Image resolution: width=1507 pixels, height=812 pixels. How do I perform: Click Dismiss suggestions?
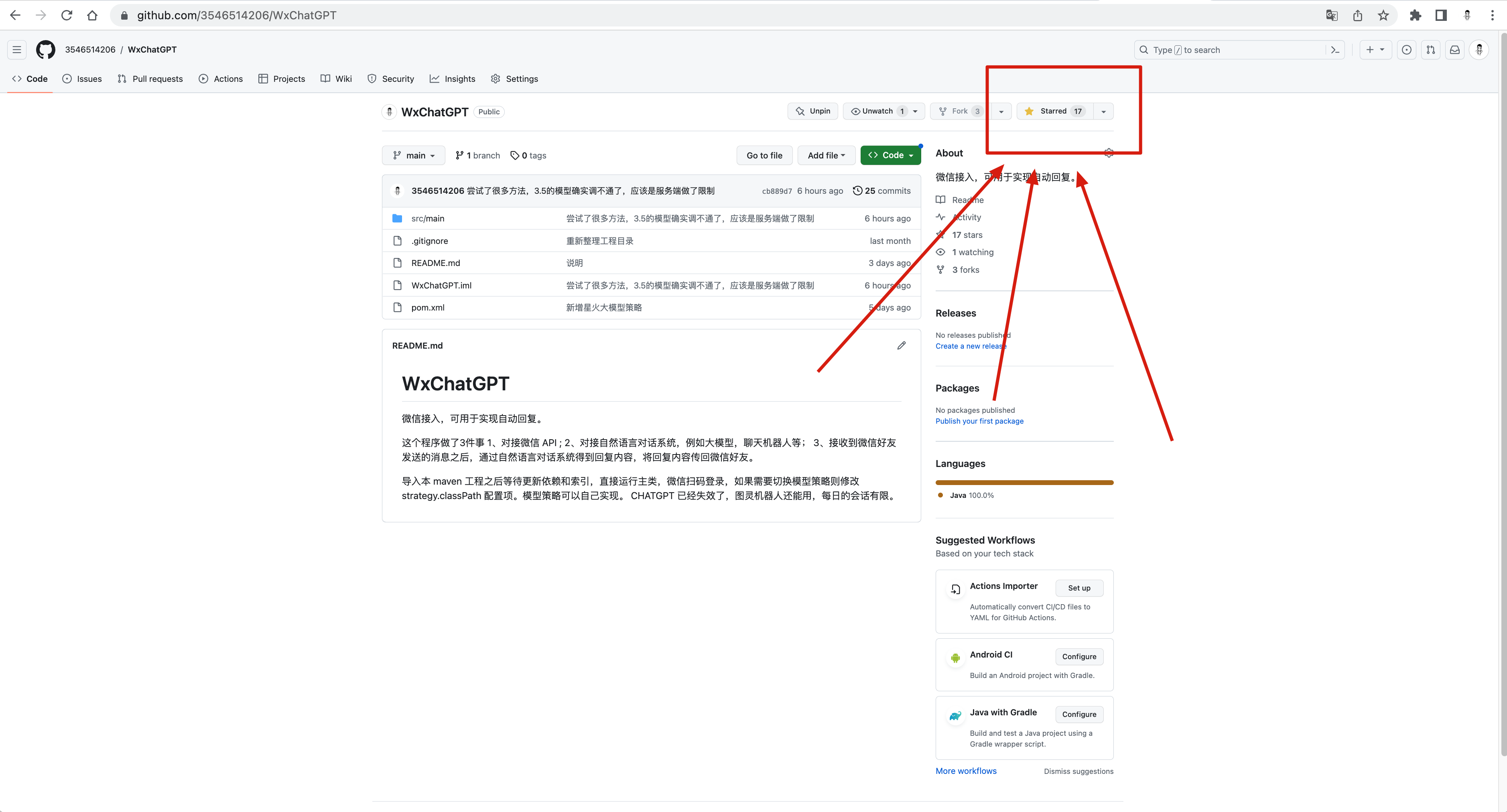[1079, 771]
